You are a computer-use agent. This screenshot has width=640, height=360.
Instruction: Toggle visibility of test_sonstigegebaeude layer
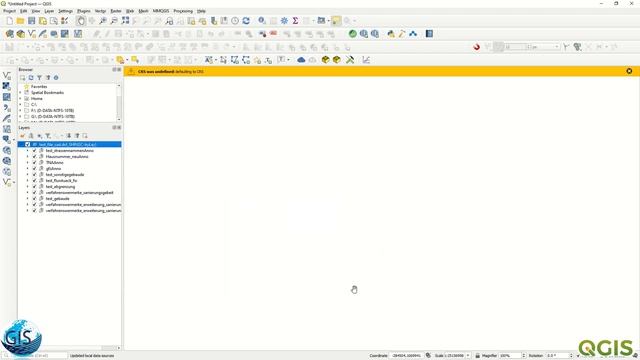(x=34, y=175)
